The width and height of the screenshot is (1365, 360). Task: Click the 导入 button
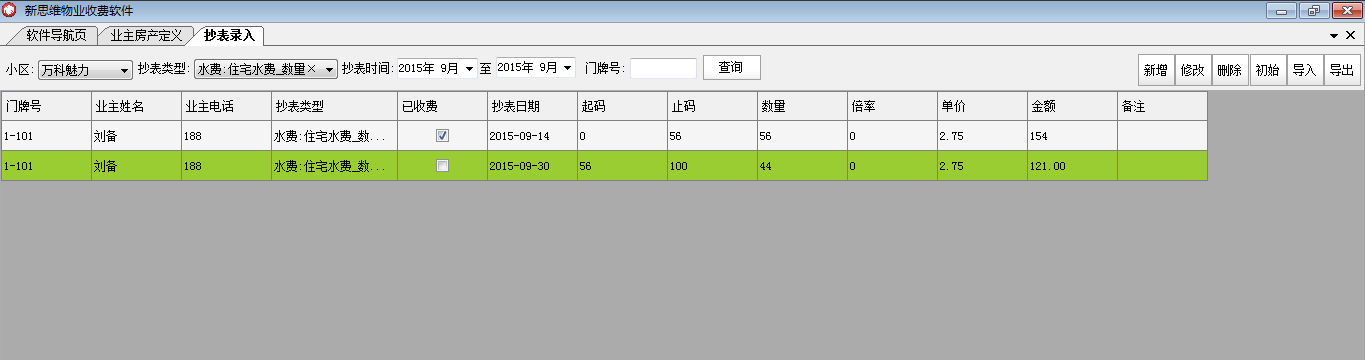1304,70
